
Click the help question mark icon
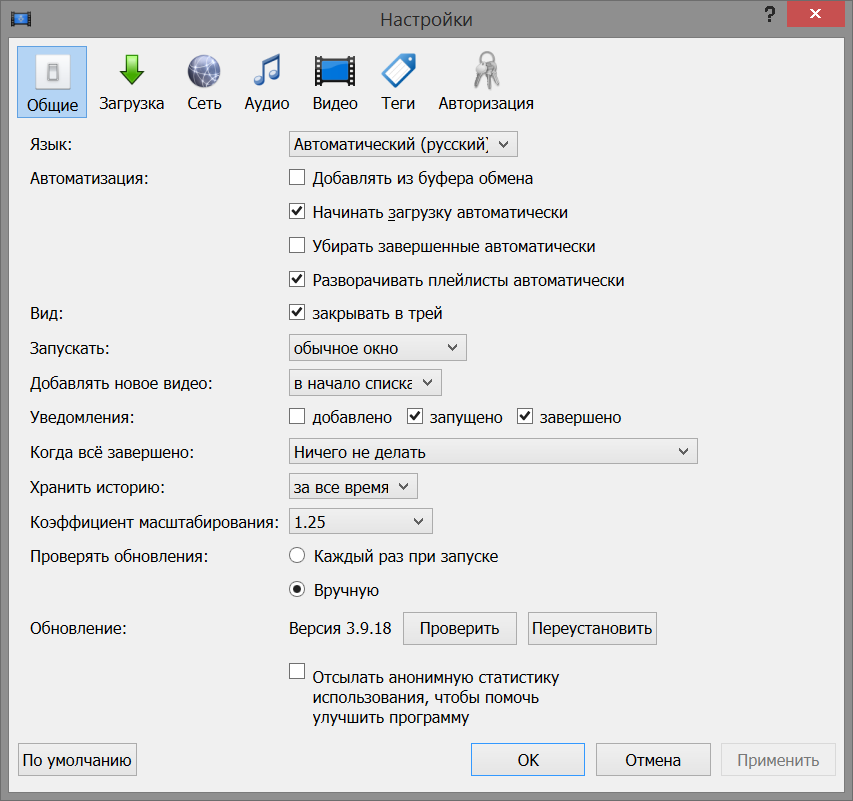(769, 16)
